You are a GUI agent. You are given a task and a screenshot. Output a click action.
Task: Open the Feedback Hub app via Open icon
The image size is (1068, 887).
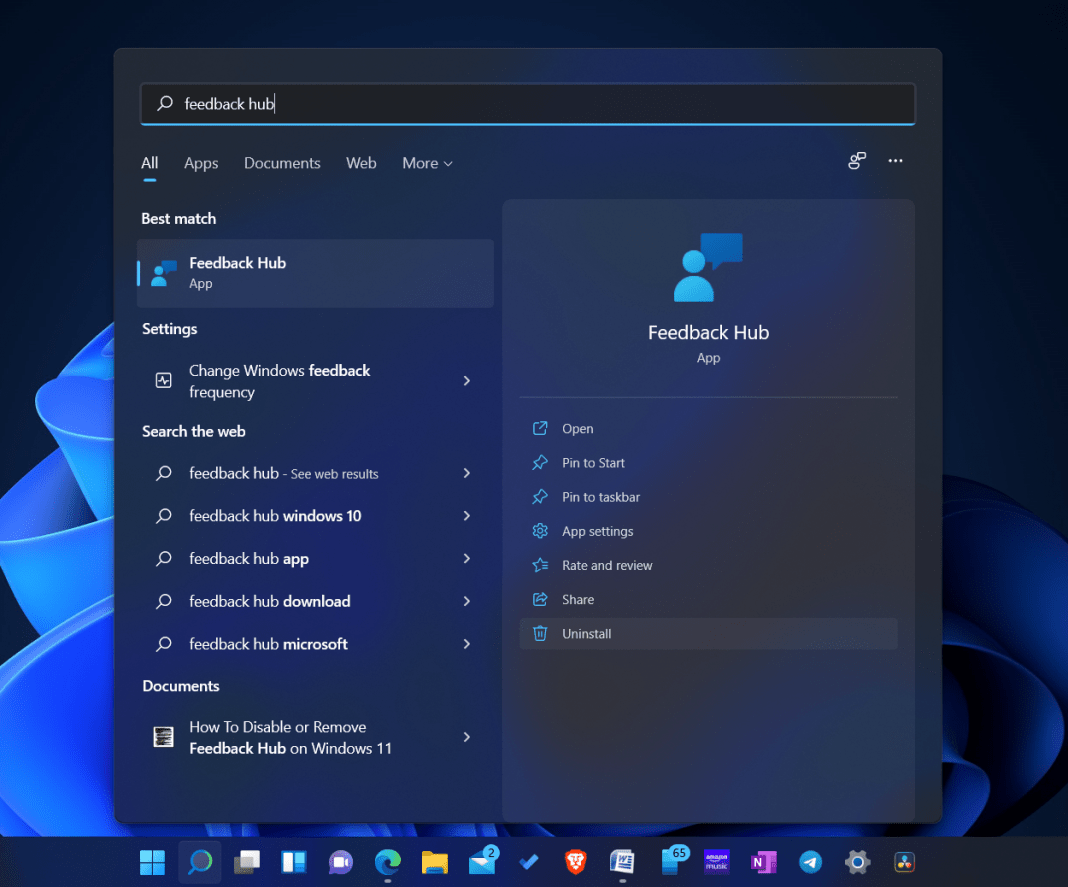pyautogui.click(x=541, y=428)
